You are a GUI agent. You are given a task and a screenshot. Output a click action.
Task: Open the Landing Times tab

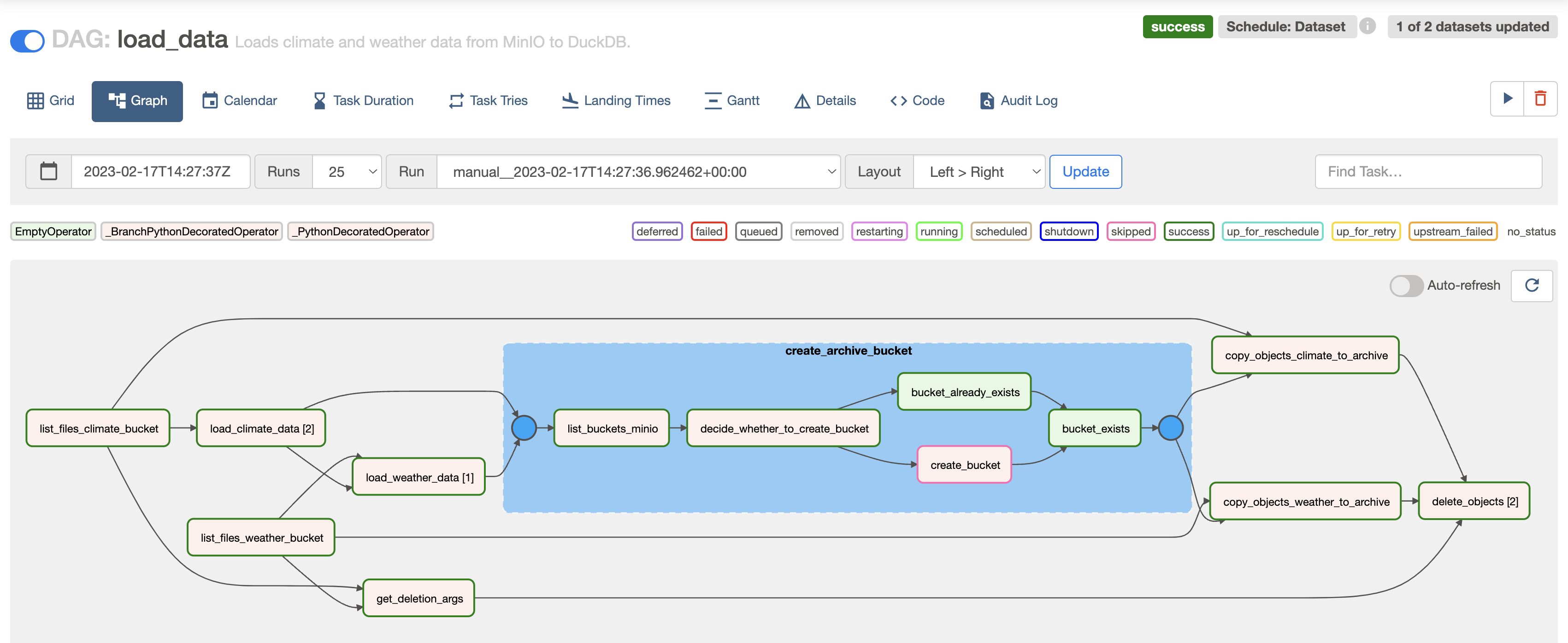click(615, 100)
